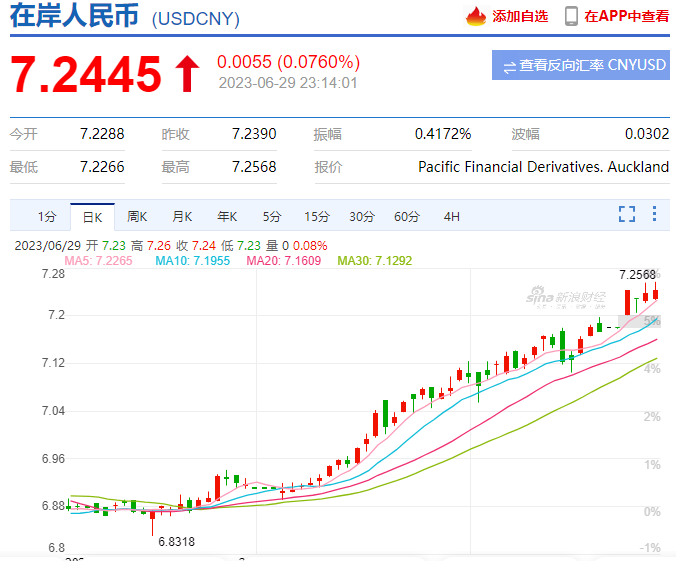Open the three-dot chart options menu
The height and width of the screenshot is (561, 676).
[654, 213]
